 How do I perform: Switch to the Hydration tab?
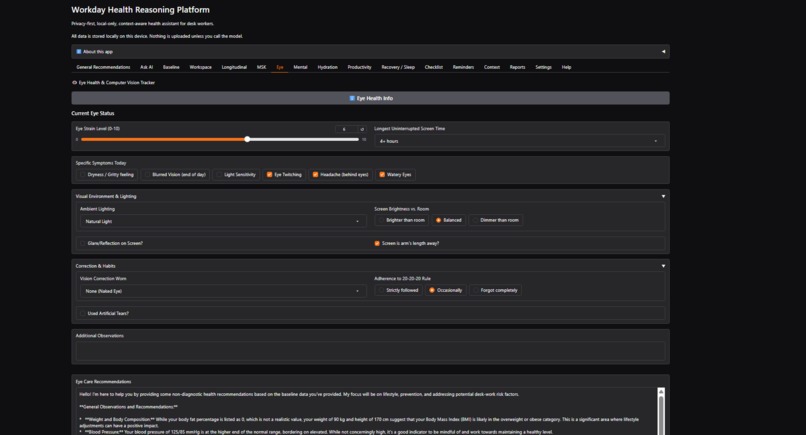327,67
